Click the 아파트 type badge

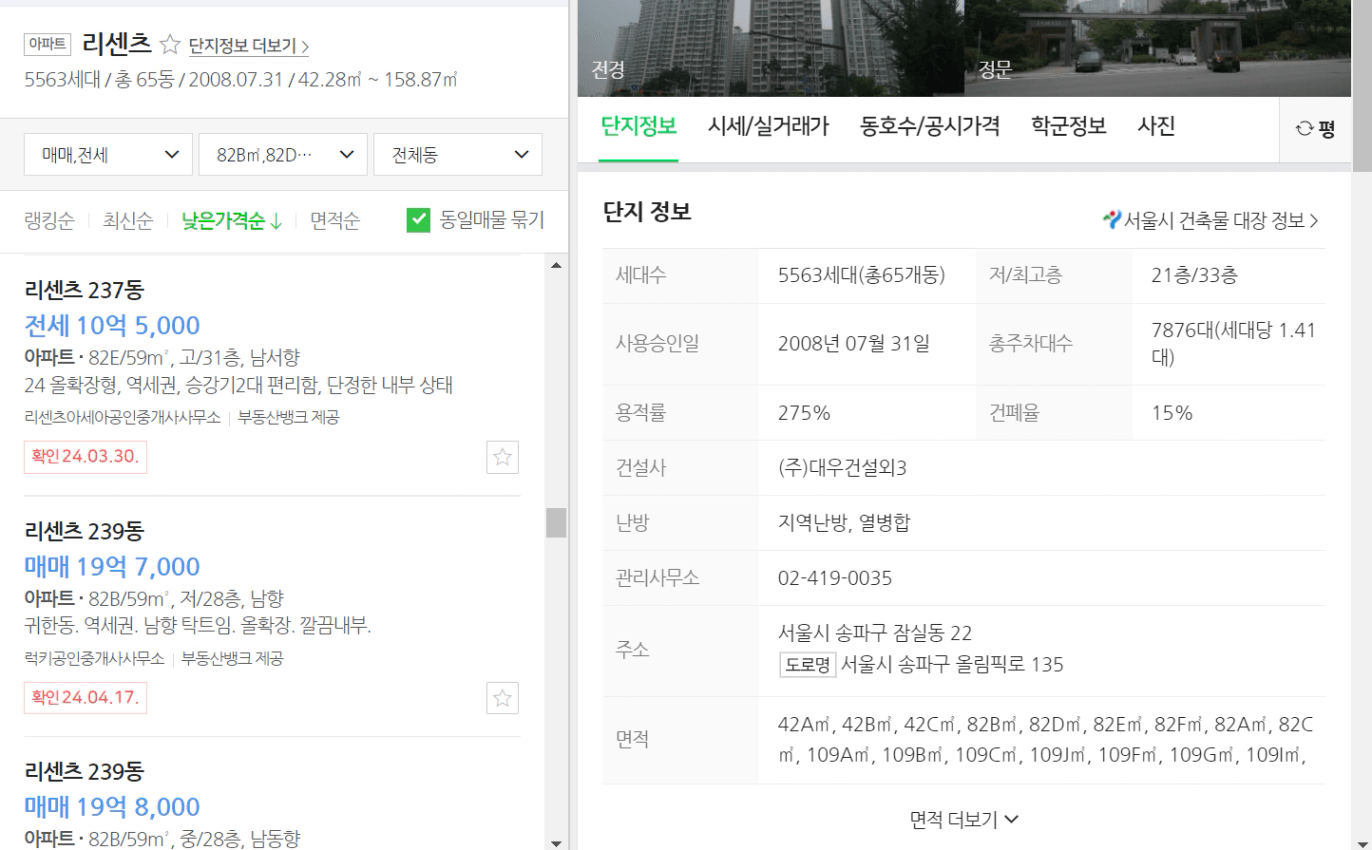coord(47,44)
